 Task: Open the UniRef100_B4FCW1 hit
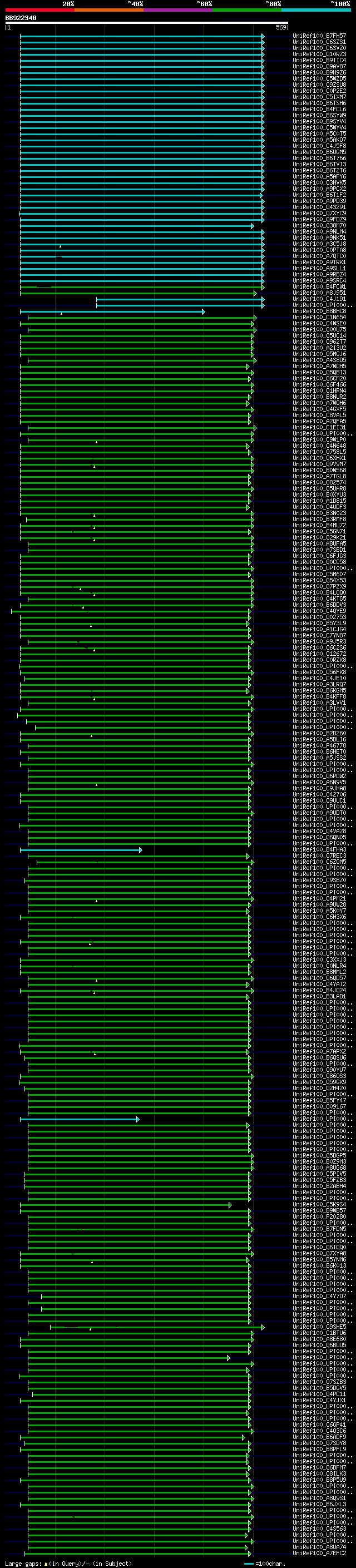click(319, 286)
